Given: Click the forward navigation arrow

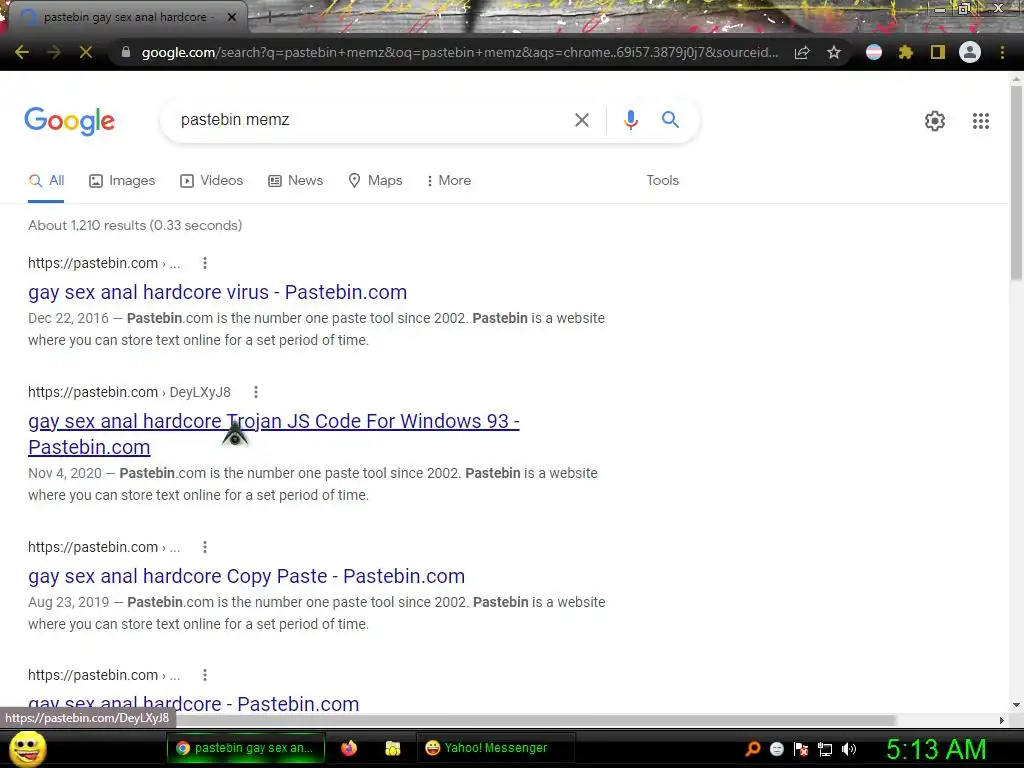Looking at the screenshot, I should click(54, 52).
